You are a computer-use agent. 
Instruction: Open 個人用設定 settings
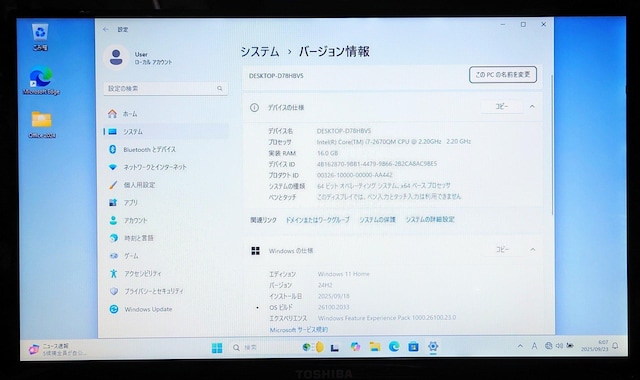166,185
